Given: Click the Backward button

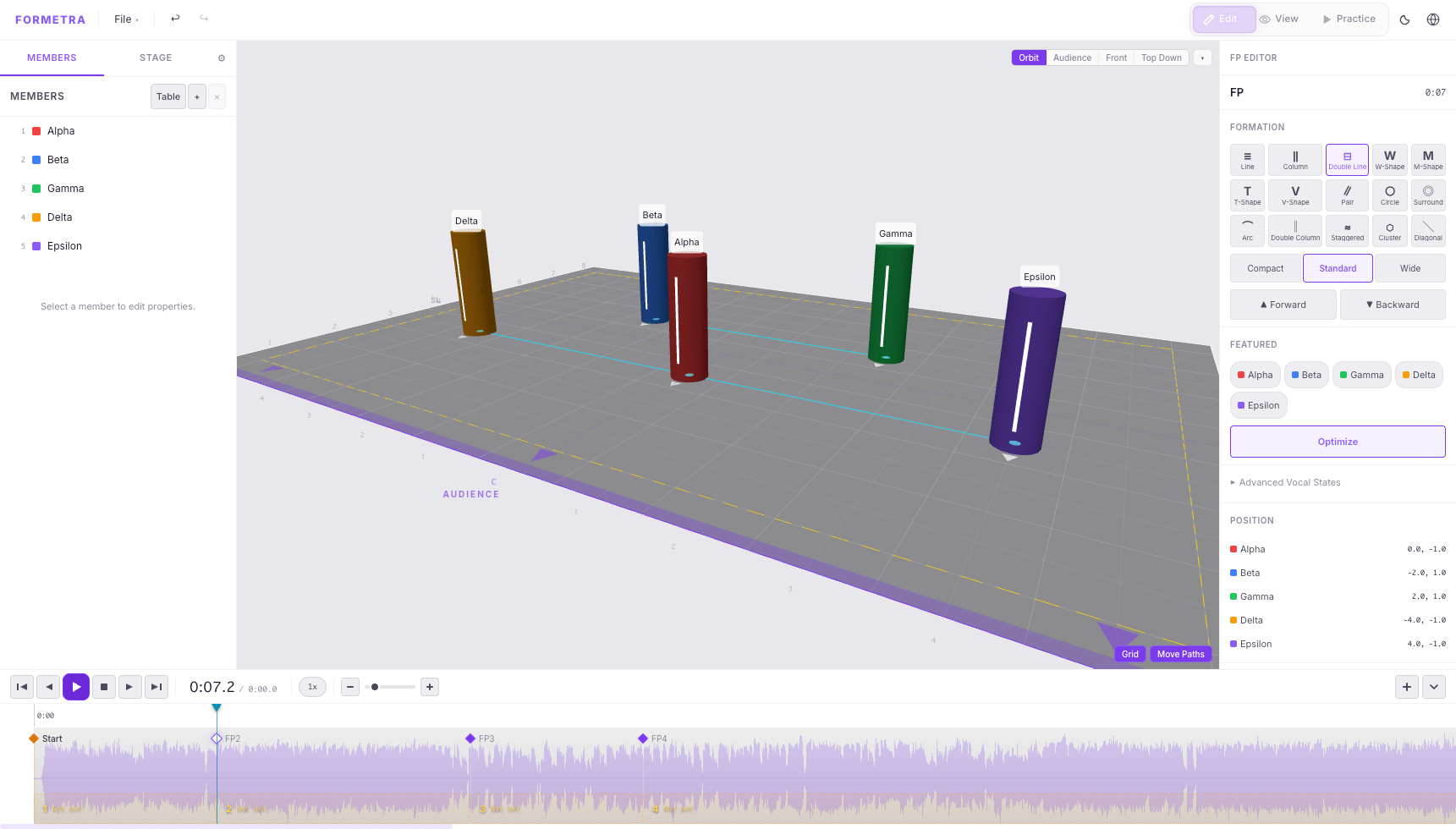Looking at the screenshot, I should click(x=1392, y=305).
